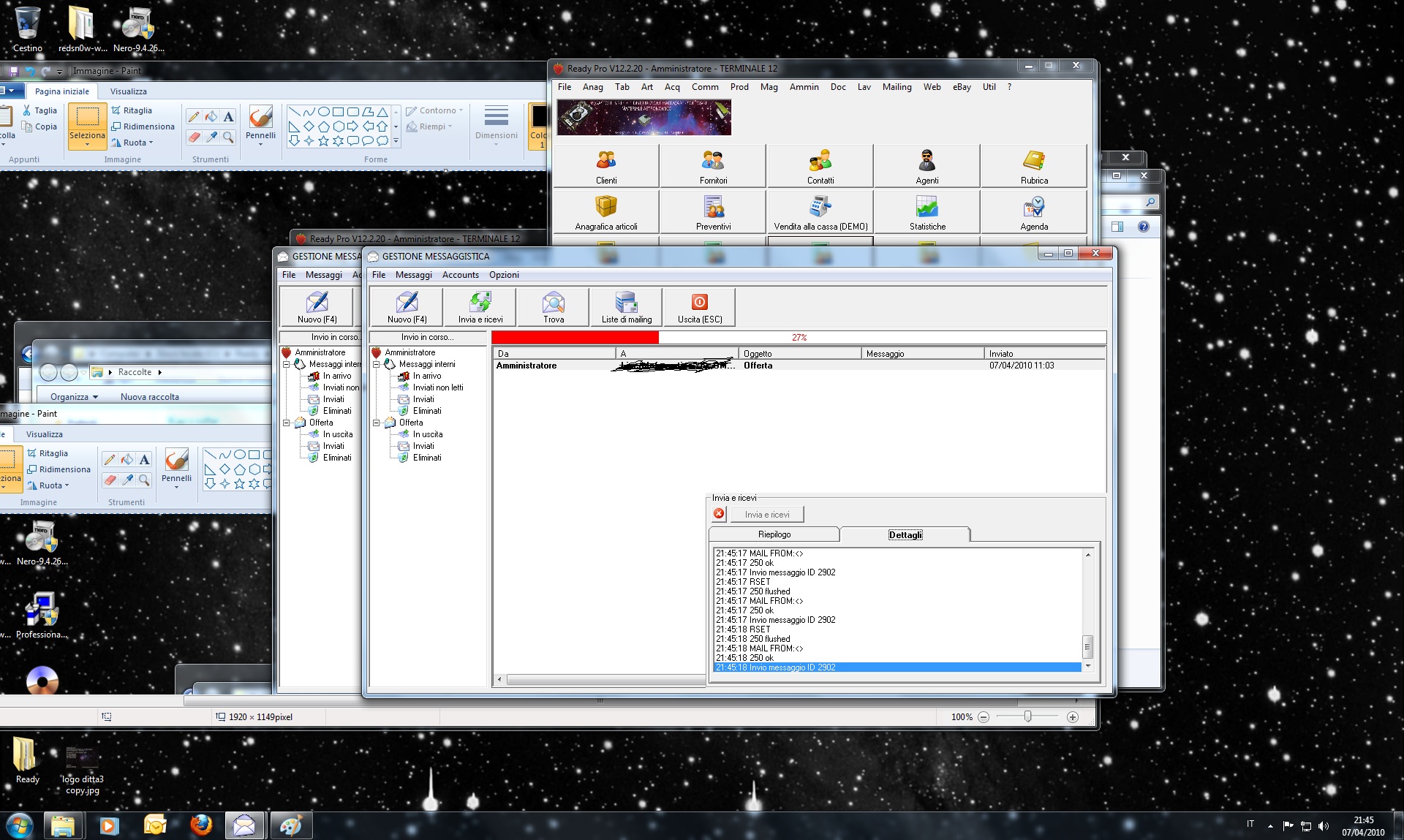Click the Invia e ricevi button
The width and height of the screenshot is (1404, 840).
pos(767,515)
